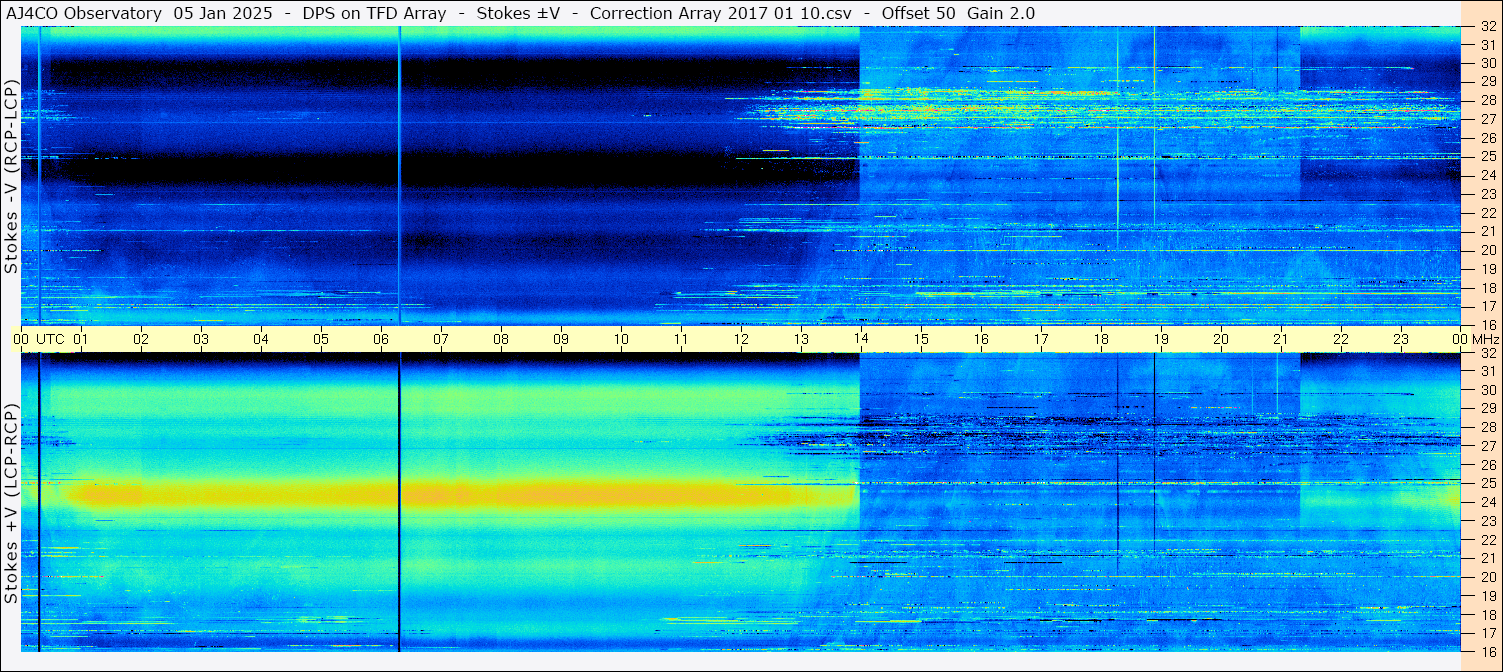This screenshot has width=1503, height=672.
Task: Select the 06 hour tick
Action: pos(381,339)
